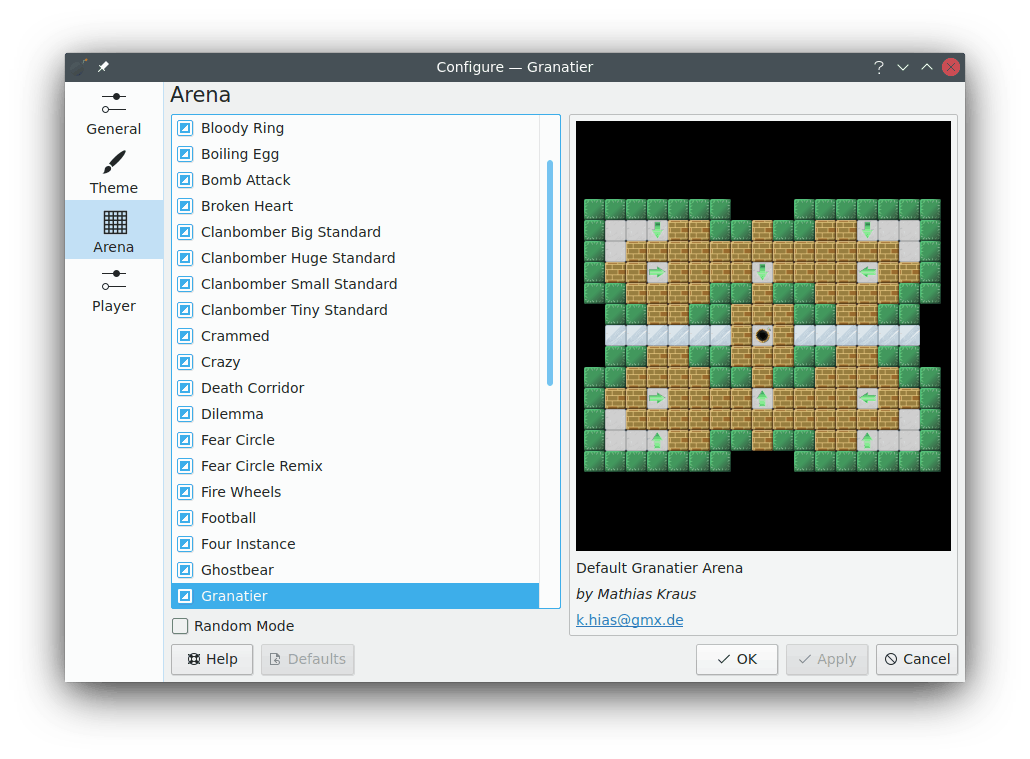Click the icon beside Crammed
Image resolution: width=1030 pixels, height=759 pixels.
tap(185, 336)
